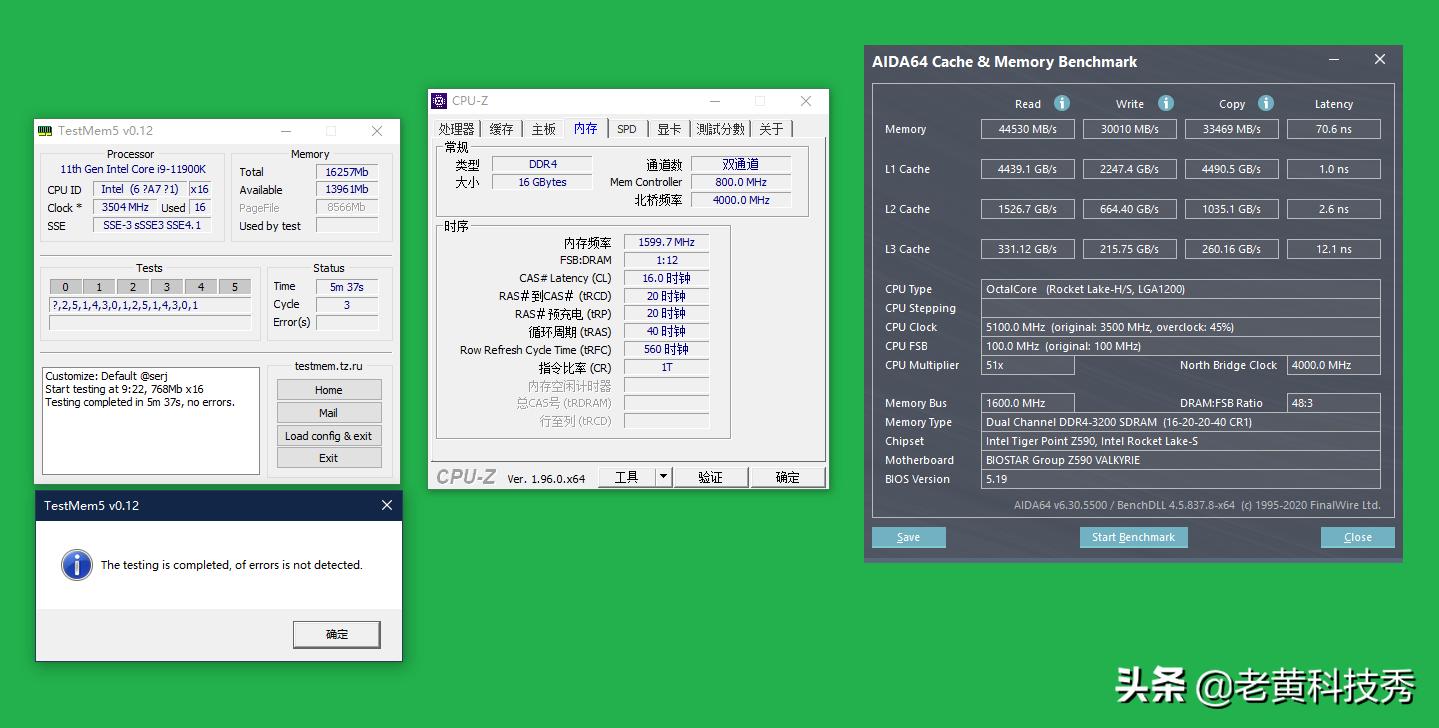The width and height of the screenshot is (1439, 728).
Task: Open the 主板 tab in CPU-Z
Action: [543, 129]
